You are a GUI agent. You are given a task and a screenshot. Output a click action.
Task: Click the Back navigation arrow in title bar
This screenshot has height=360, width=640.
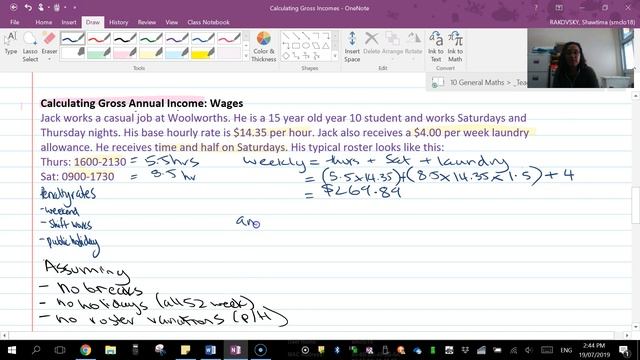tap(13, 7)
